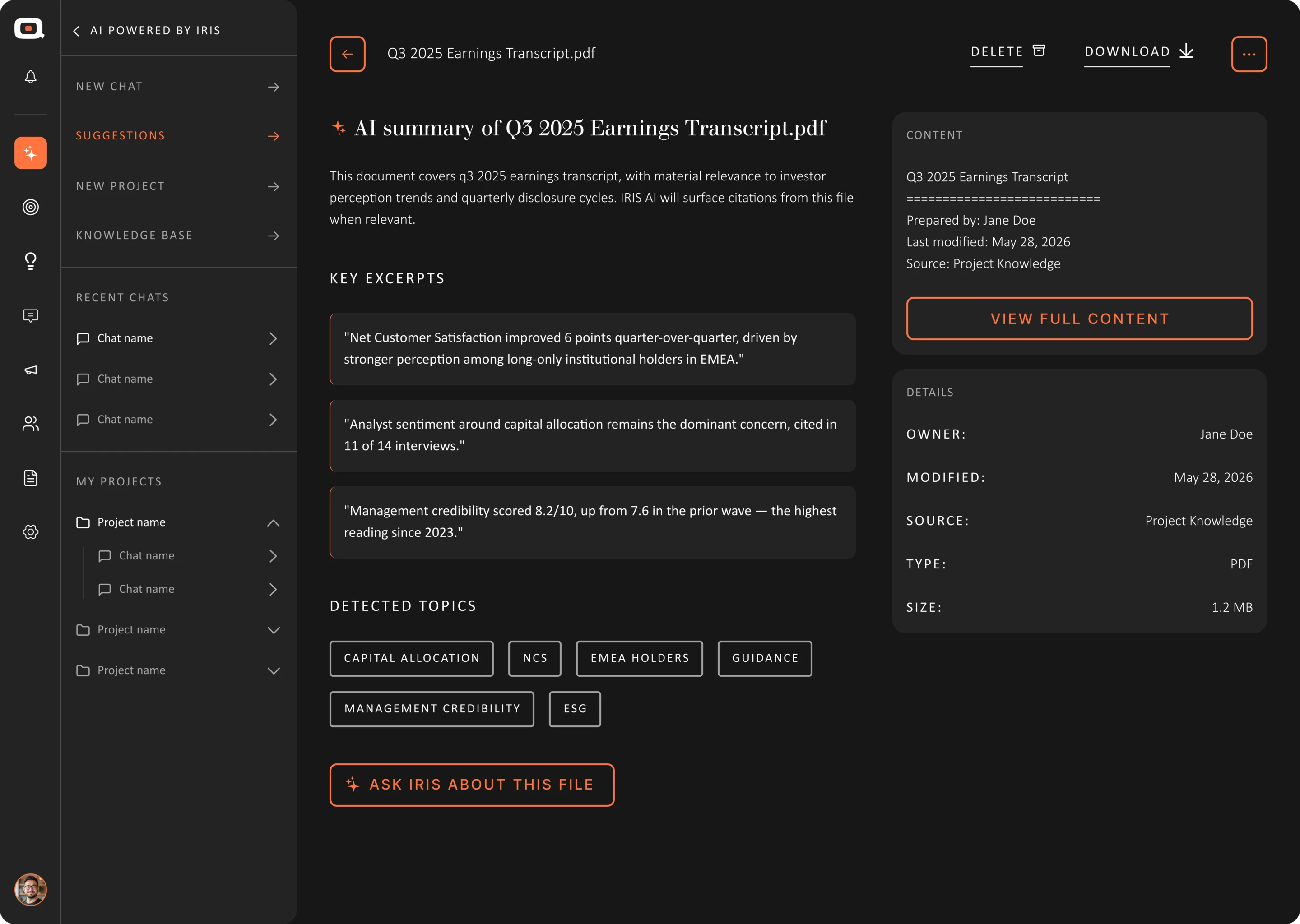Select the NCS topic tag
This screenshot has width=1300, height=924.
pos(534,658)
